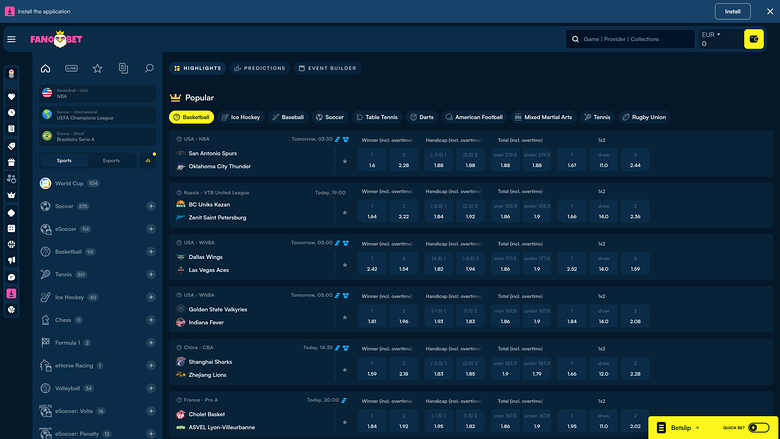Click the clock icon in left rail

coord(11,113)
